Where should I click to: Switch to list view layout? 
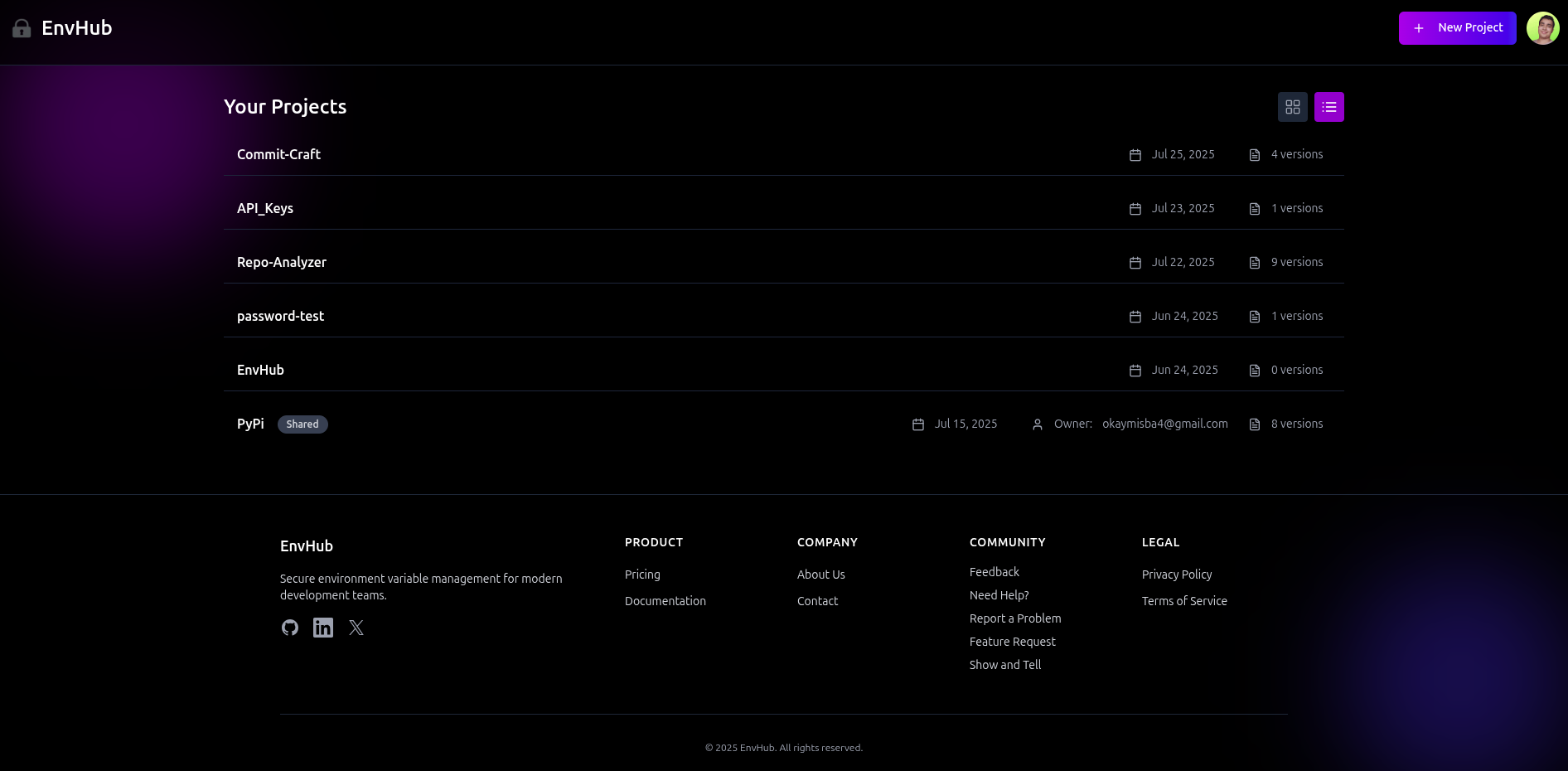1329,107
